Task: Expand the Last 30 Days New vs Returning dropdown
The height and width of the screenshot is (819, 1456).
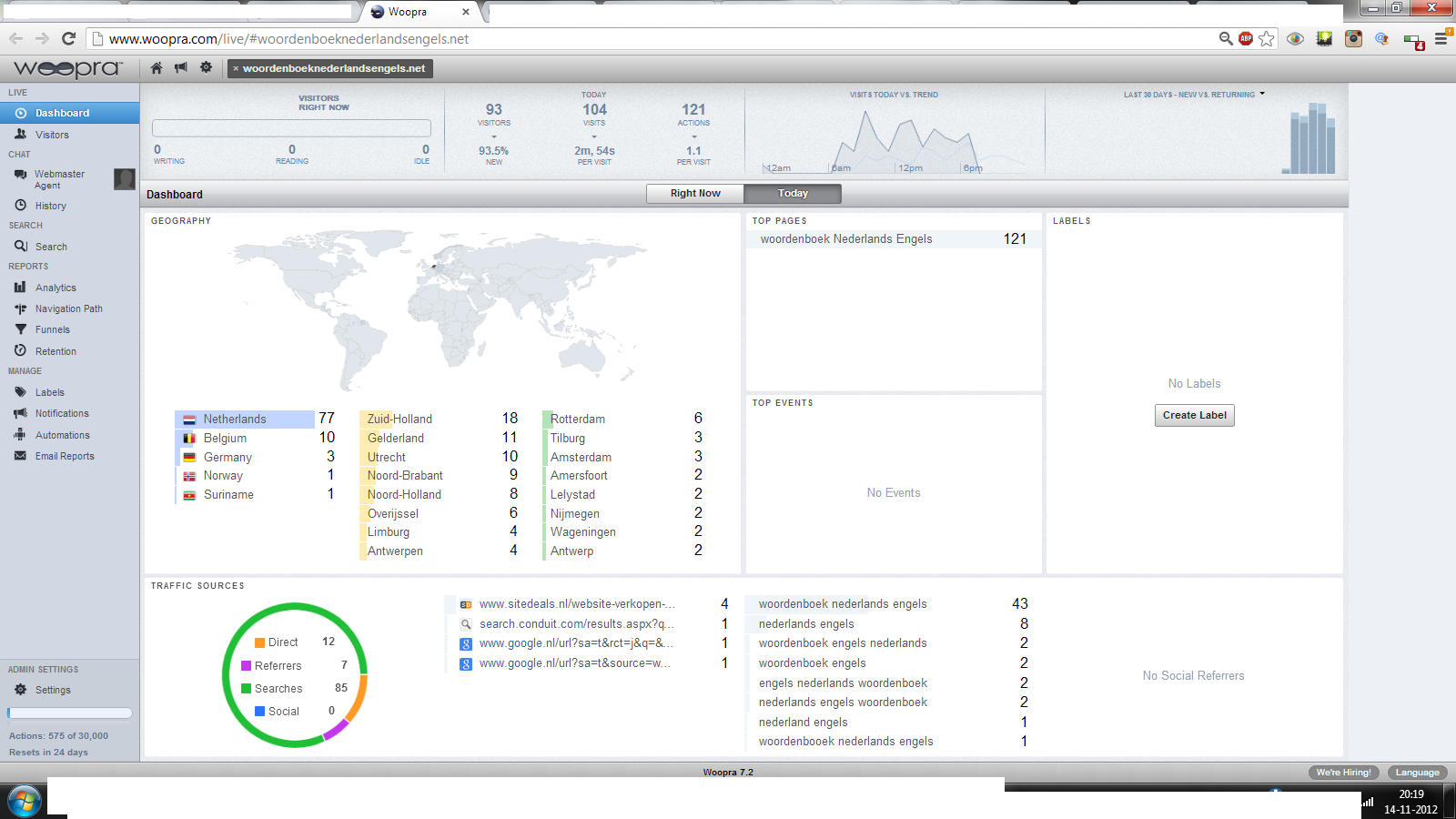Action: (x=1262, y=94)
